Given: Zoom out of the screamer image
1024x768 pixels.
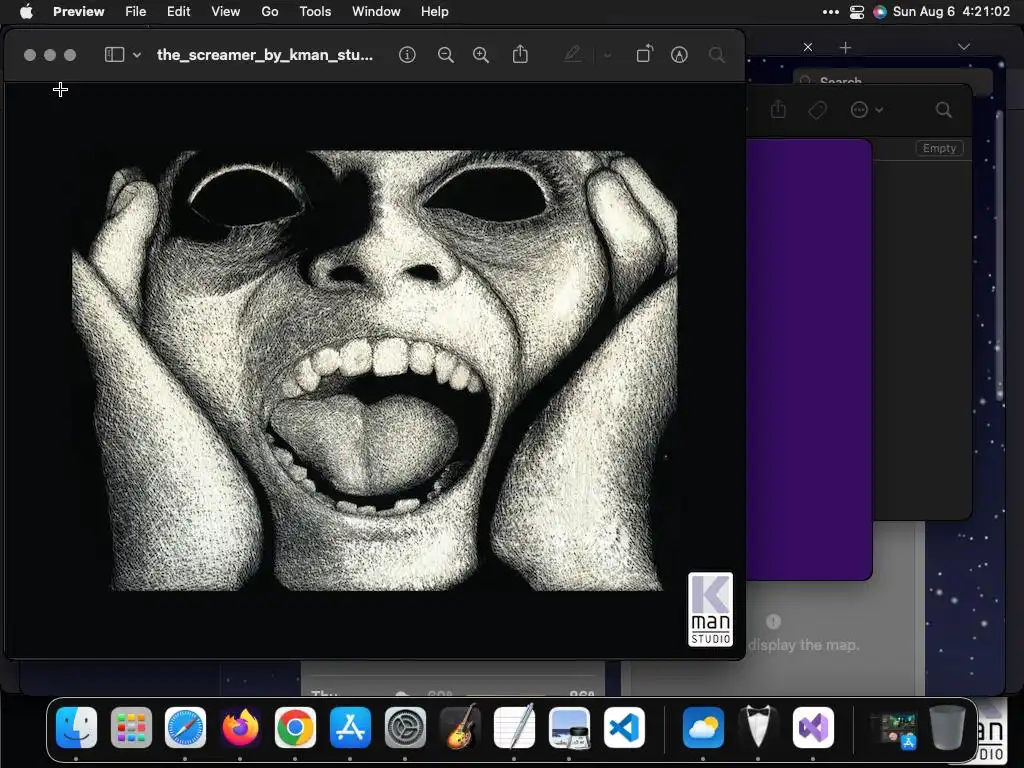Looking at the screenshot, I should [445, 55].
